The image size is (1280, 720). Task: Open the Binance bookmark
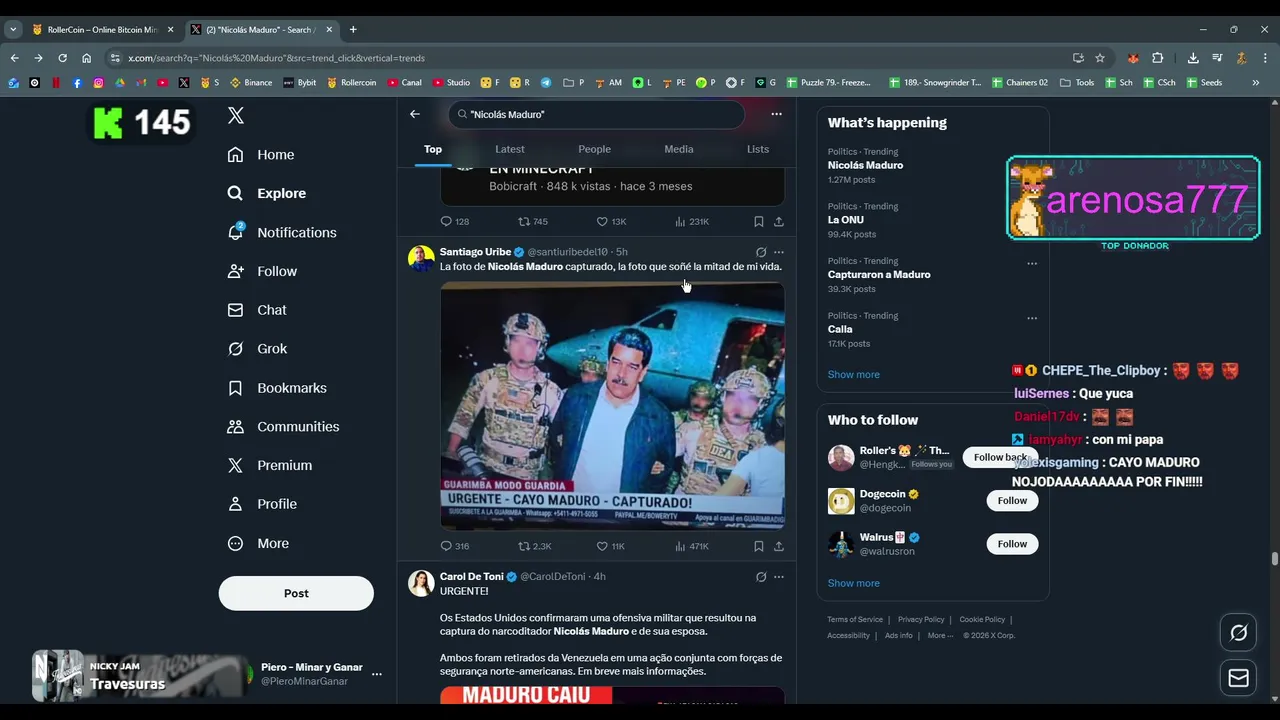tap(251, 83)
